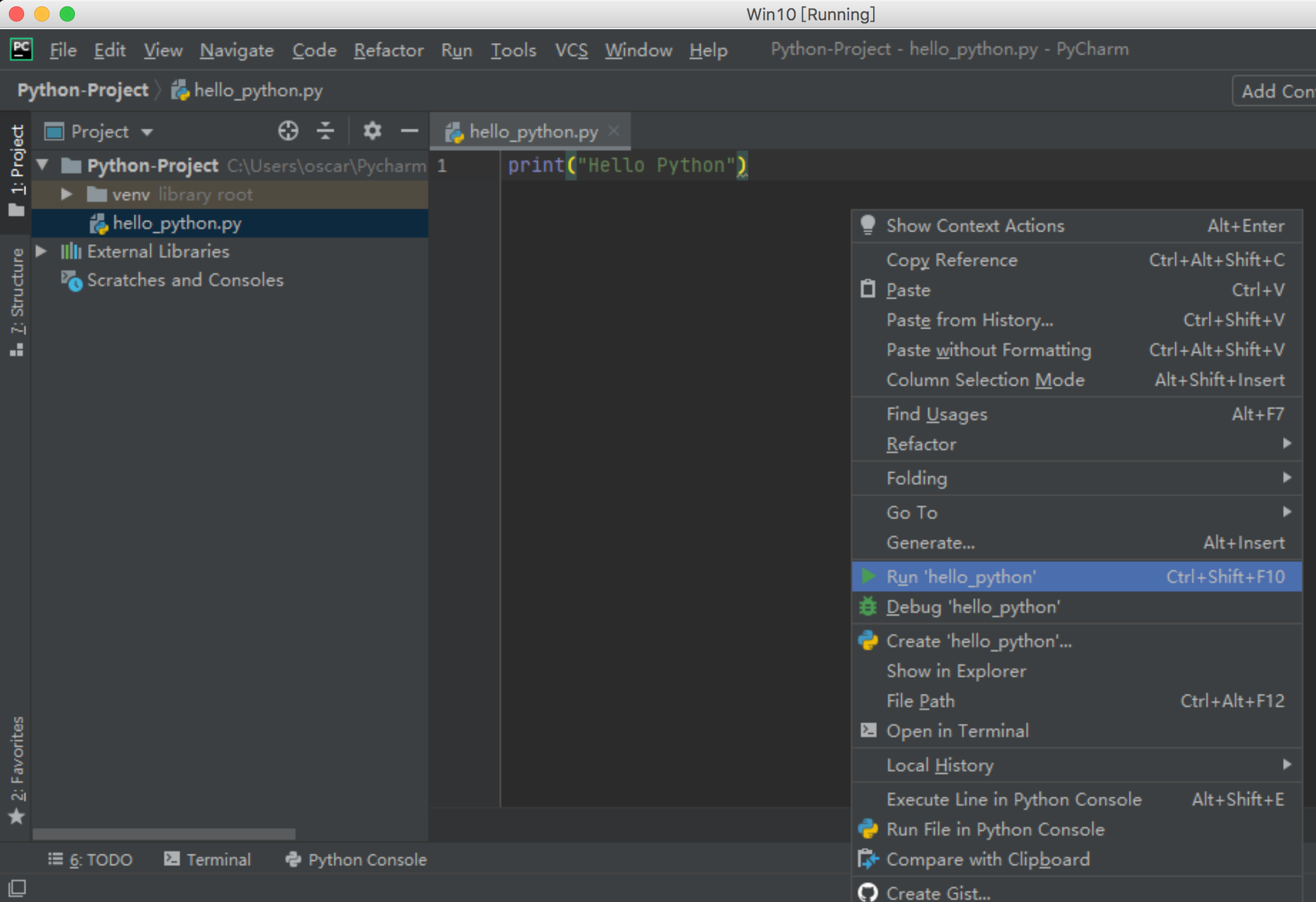Open the Refactor menu in menu bar
Viewport: 1316px width, 902px height.
388,50
